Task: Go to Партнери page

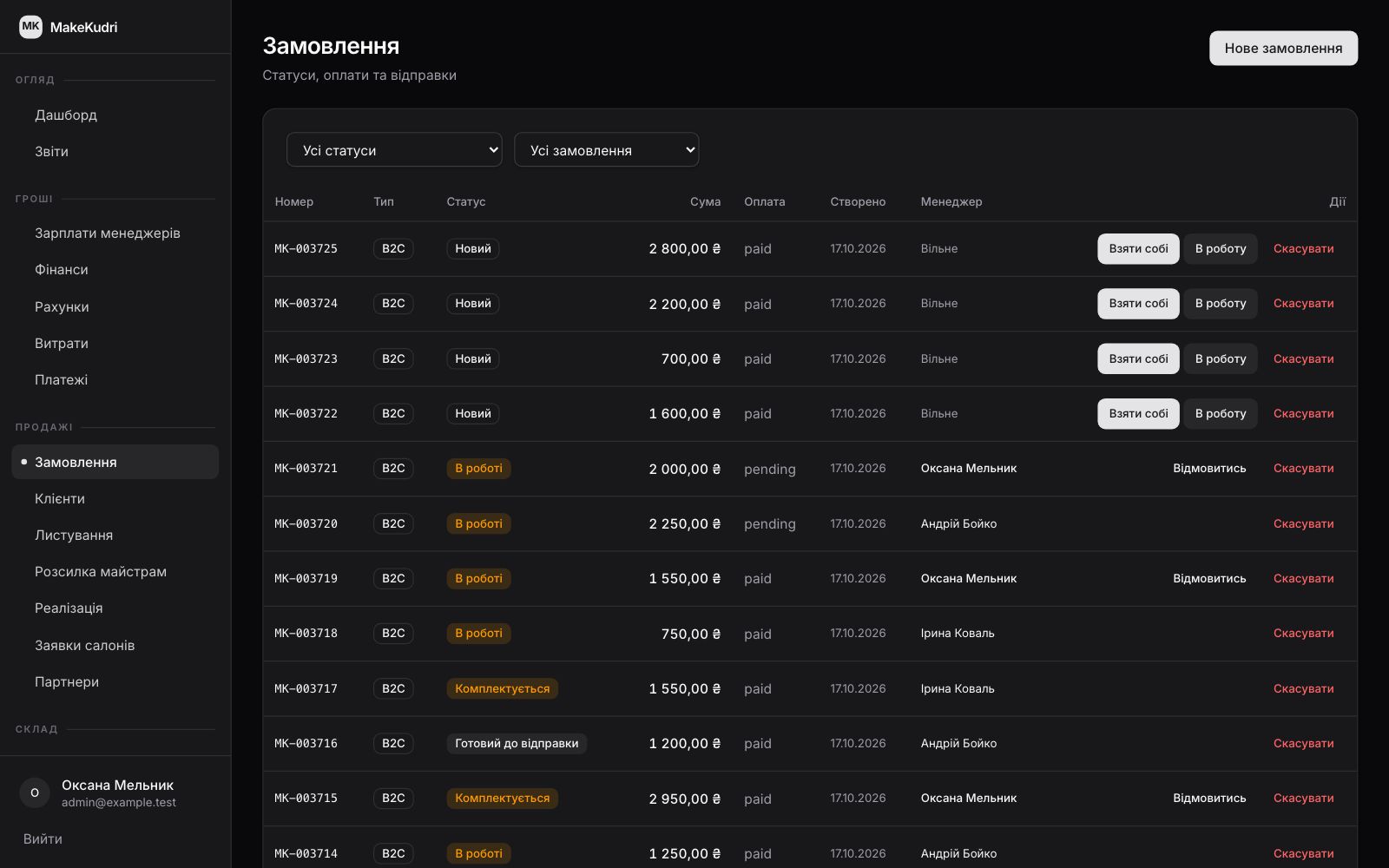Action: [115, 682]
